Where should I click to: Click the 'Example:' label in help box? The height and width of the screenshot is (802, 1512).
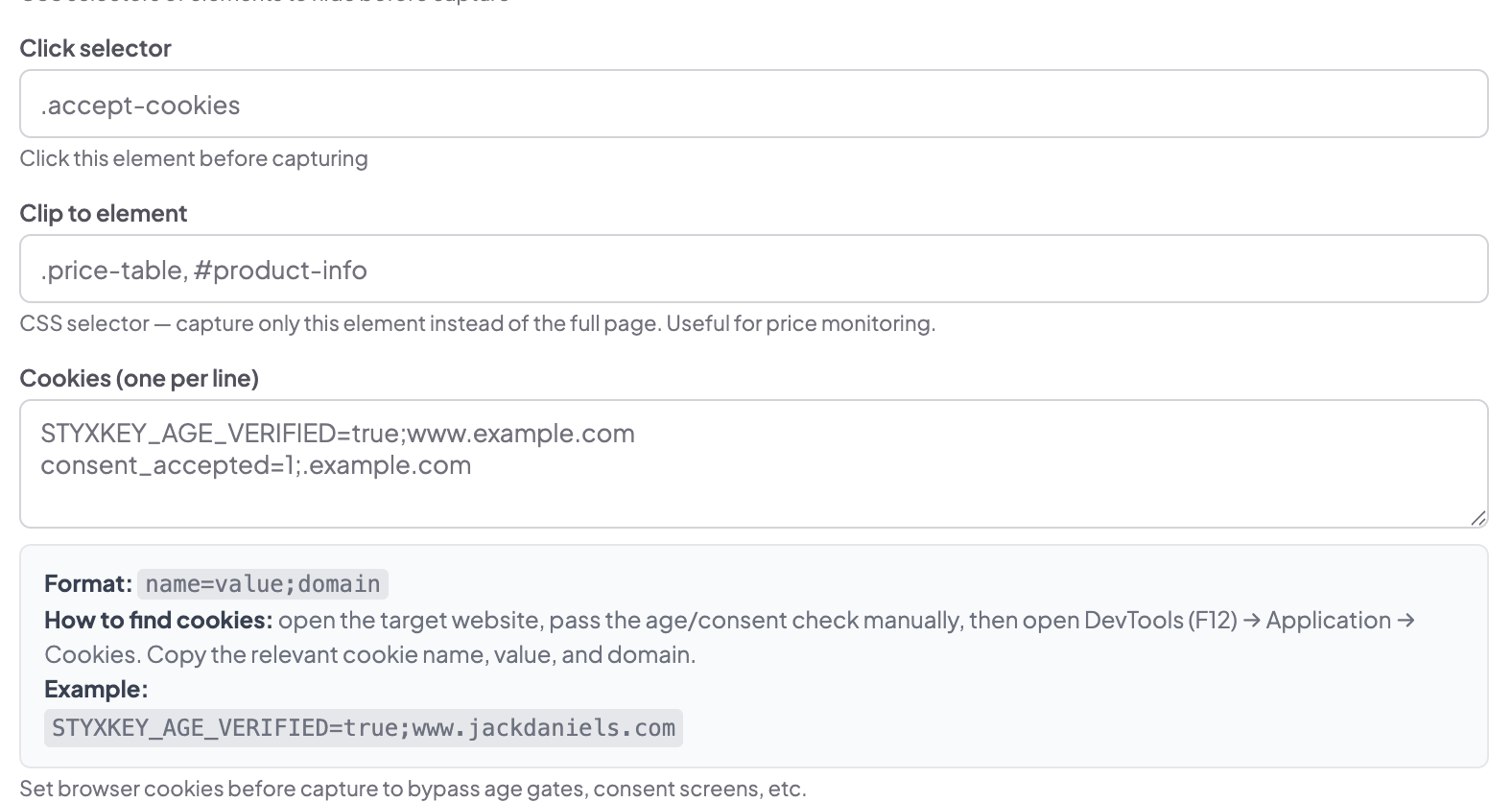[96, 689]
